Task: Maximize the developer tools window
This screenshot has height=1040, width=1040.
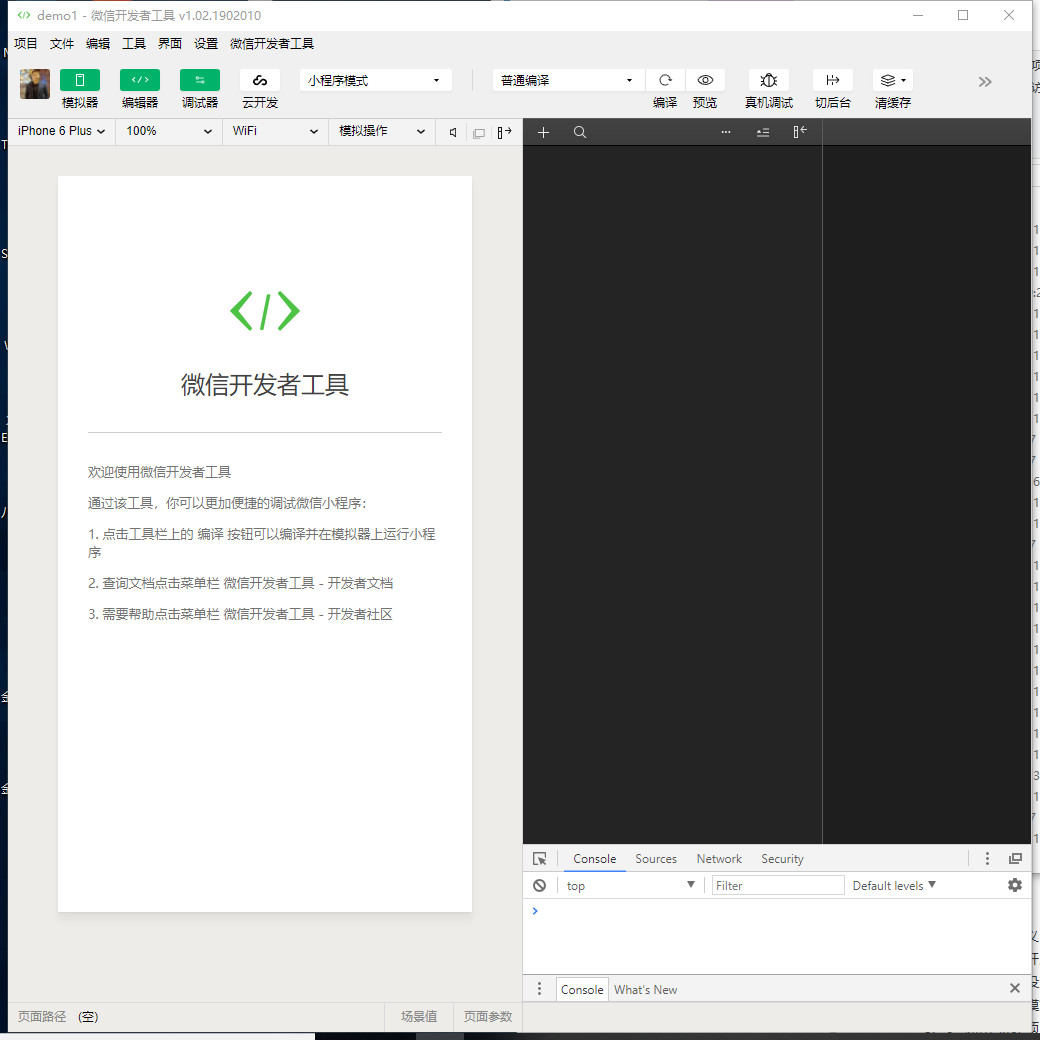Action: (x=963, y=15)
